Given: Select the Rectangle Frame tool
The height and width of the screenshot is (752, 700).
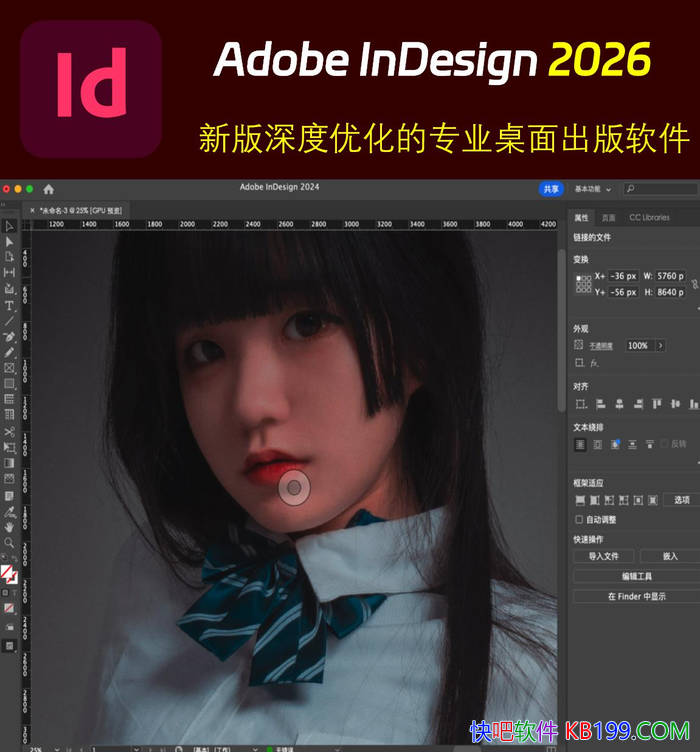Looking at the screenshot, I should coord(9,368).
